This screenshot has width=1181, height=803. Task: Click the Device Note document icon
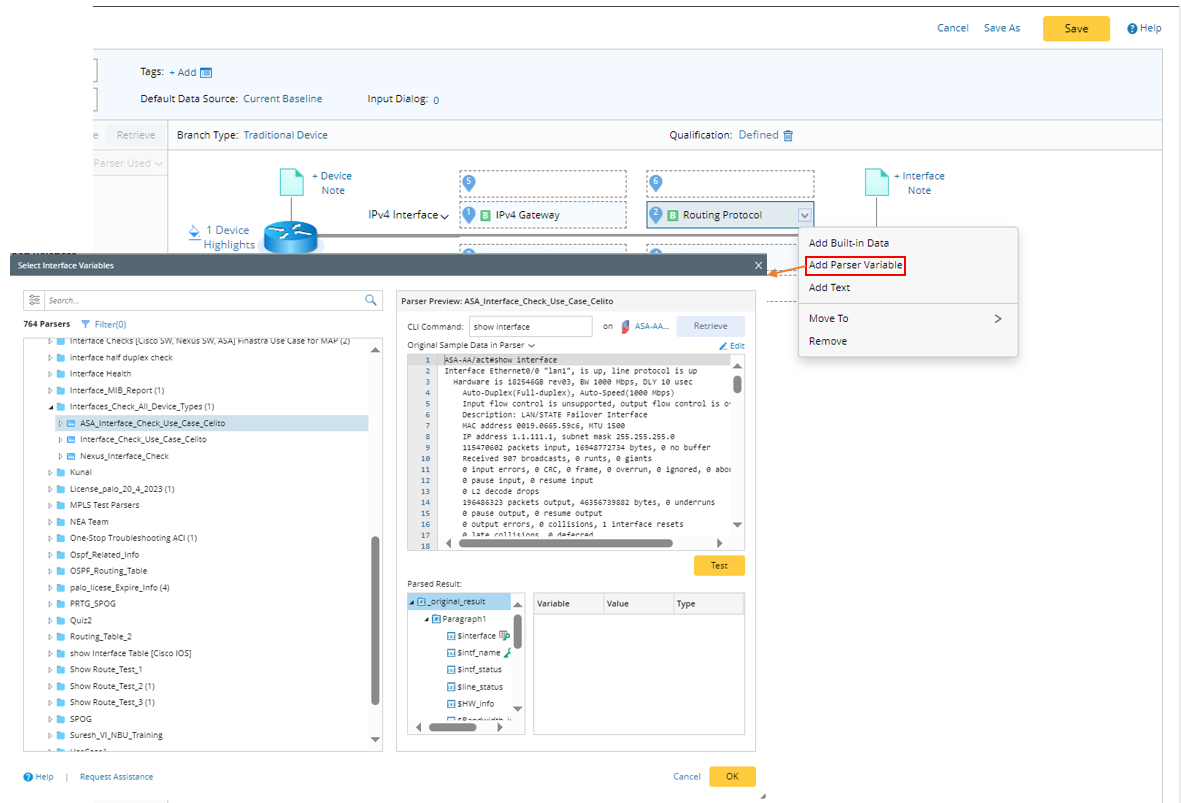coord(291,182)
